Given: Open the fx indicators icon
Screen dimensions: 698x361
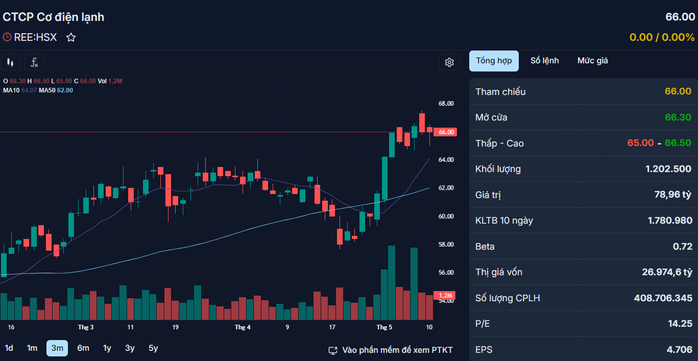Looking at the screenshot, I should coord(34,62).
